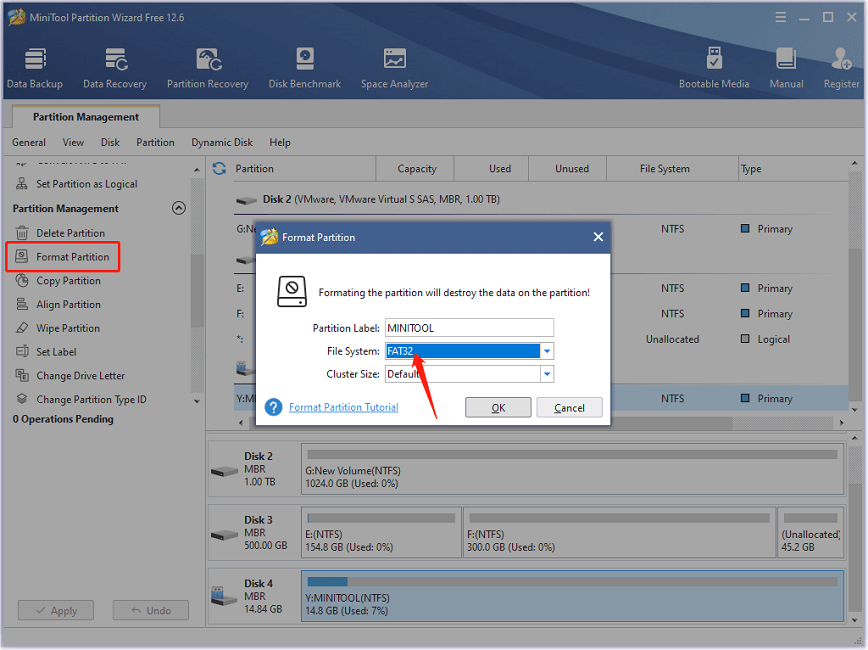Sort by the Capacity column header

coord(416,168)
